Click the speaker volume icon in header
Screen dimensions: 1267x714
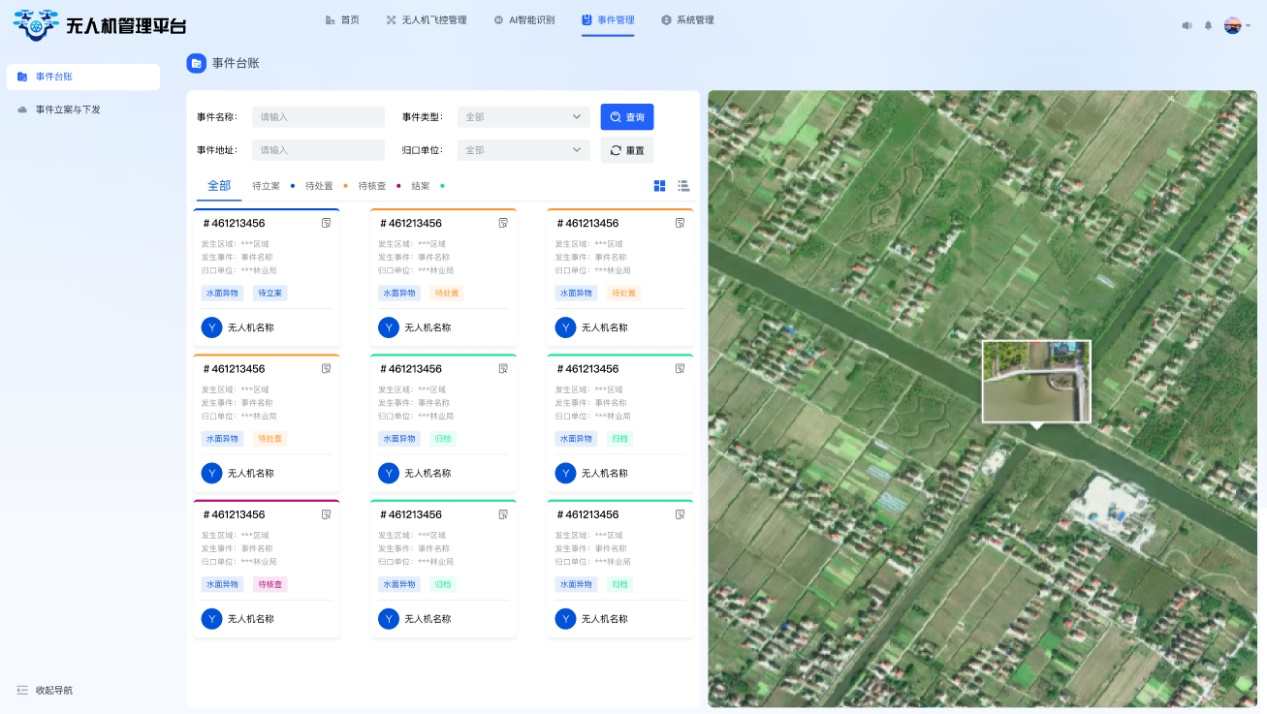[x=1187, y=26]
